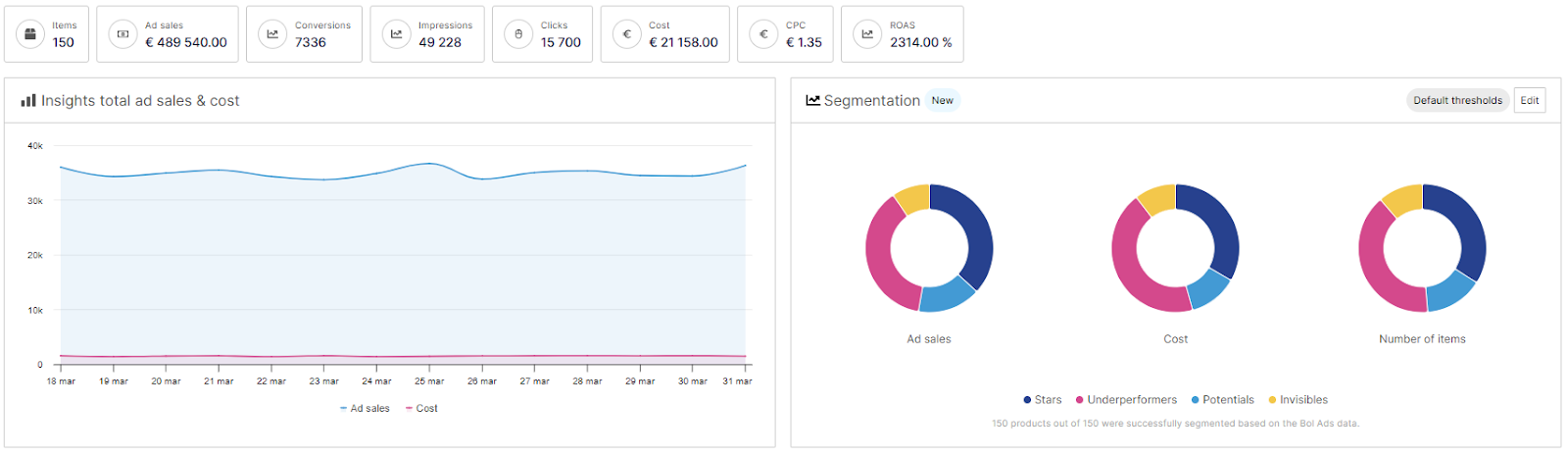Click the Ad sales money icon
The height and width of the screenshot is (455, 1568).
(x=122, y=34)
